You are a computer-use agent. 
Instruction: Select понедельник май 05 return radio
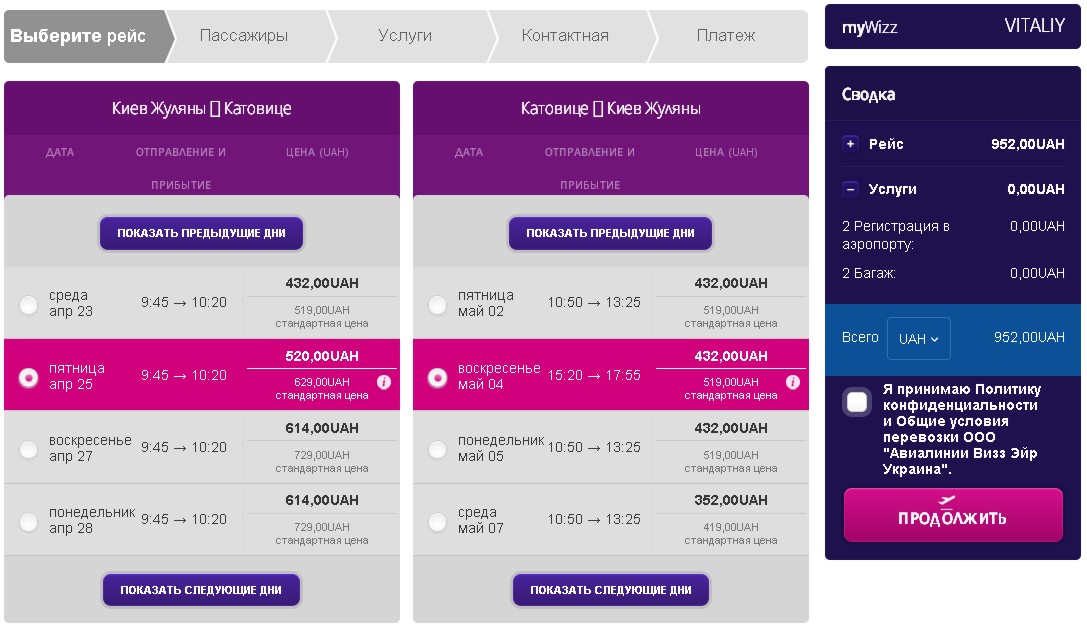(437, 449)
